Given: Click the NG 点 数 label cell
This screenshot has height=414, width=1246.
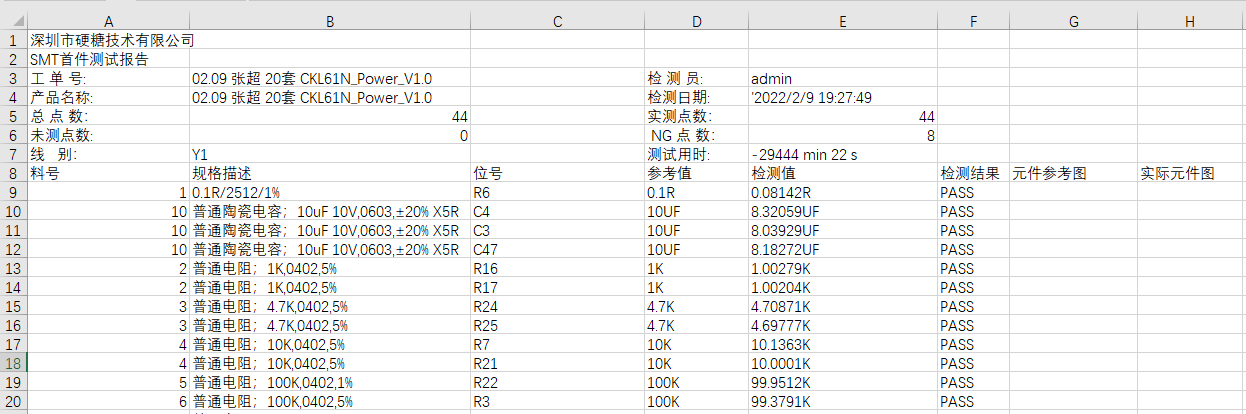Looking at the screenshot, I should coord(696,136).
